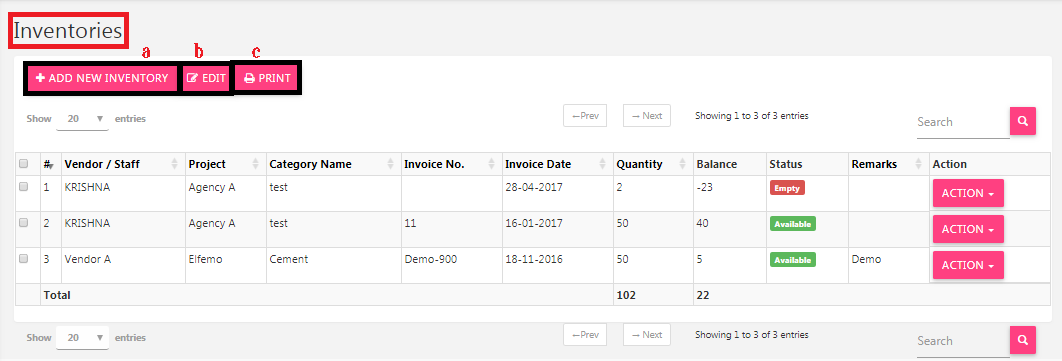Click the bottom search magnifier icon button
The width and height of the screenshot is (1062, 361).
[x=1023, y=340]
